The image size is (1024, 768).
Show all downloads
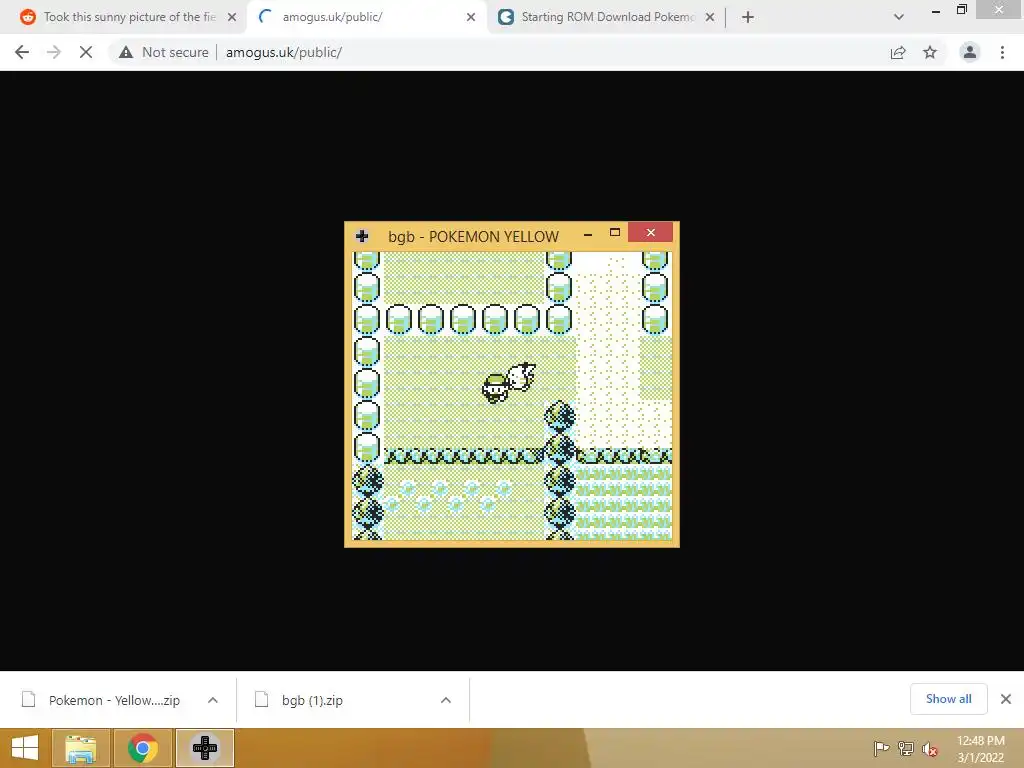click(x=948, y=699)
